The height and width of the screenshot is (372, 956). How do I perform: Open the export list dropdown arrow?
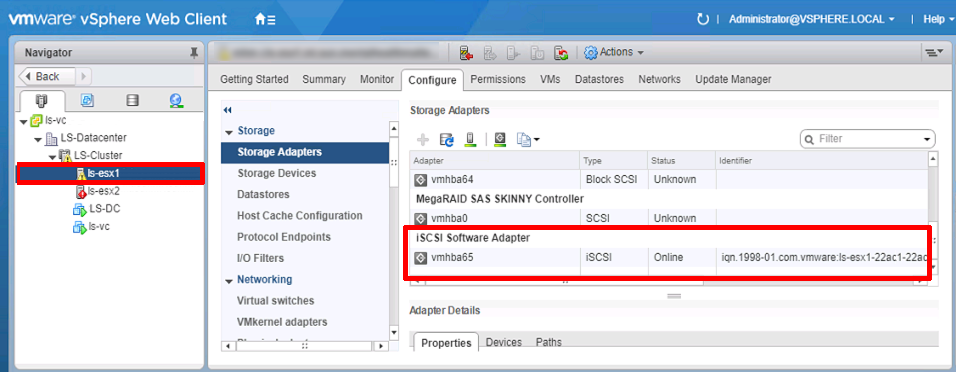click(537, 140)
